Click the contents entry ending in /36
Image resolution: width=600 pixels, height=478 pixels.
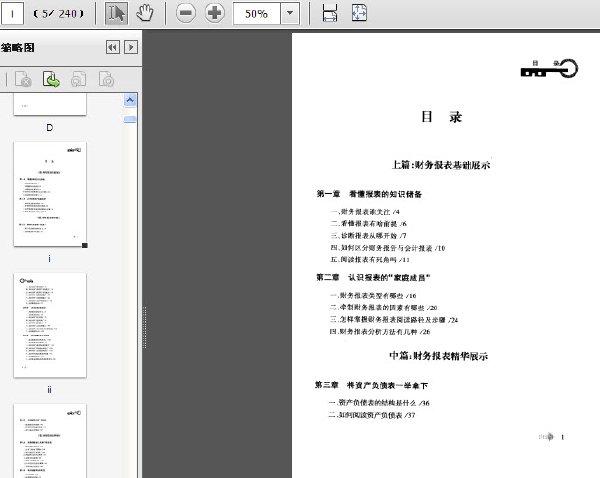click(379, 403)
